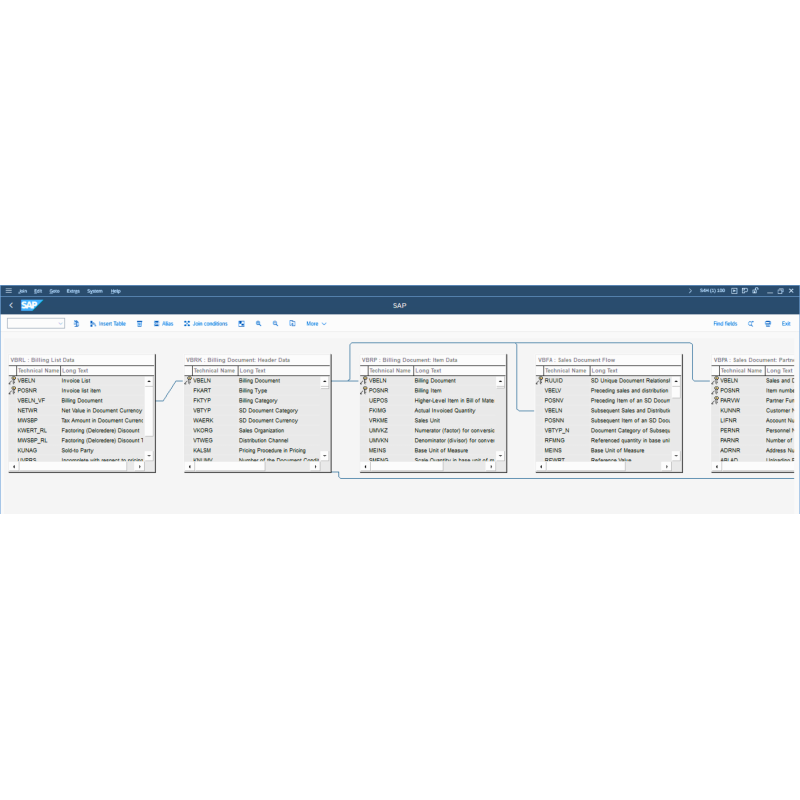Click the Find fields link

(726, 323)
